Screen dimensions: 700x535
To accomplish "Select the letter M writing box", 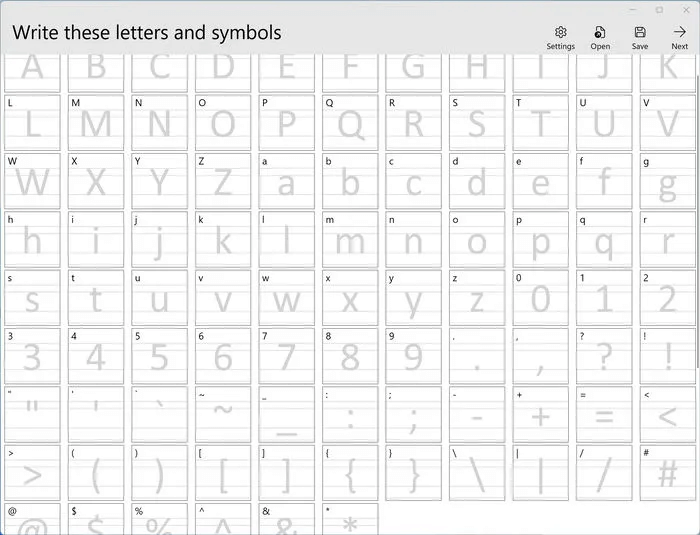I will point(96,122).
